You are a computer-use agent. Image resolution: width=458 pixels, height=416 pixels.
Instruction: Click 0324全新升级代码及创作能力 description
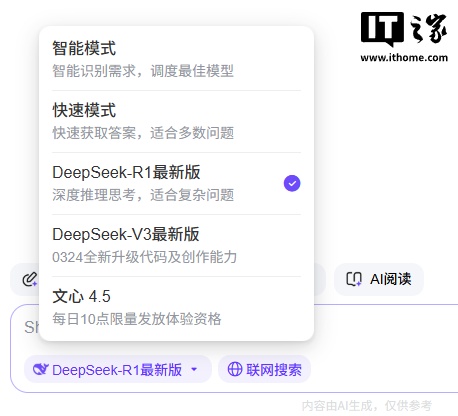145,257
